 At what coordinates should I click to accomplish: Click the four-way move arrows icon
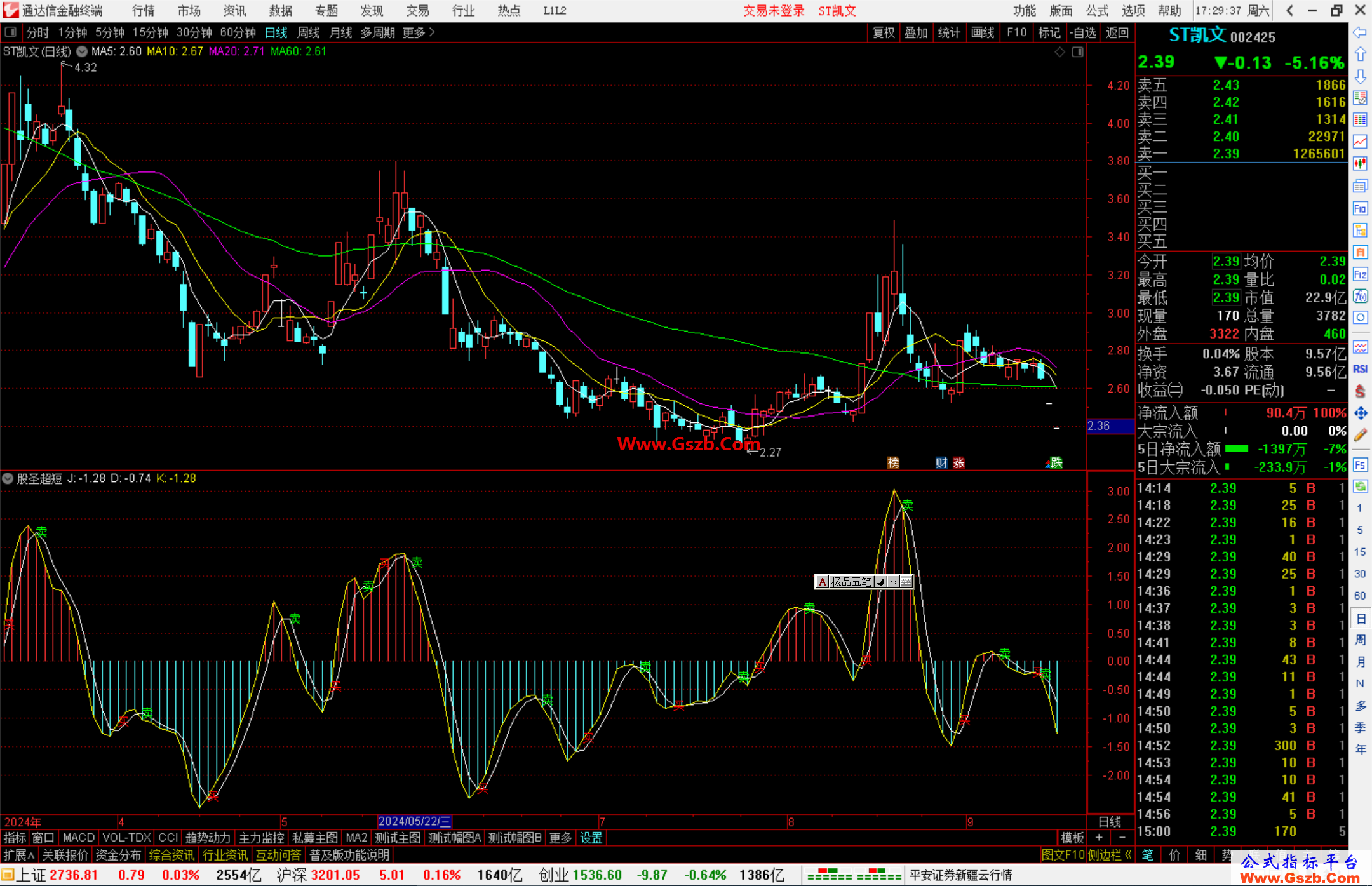pyautogui.click(x=1360, y=413)
